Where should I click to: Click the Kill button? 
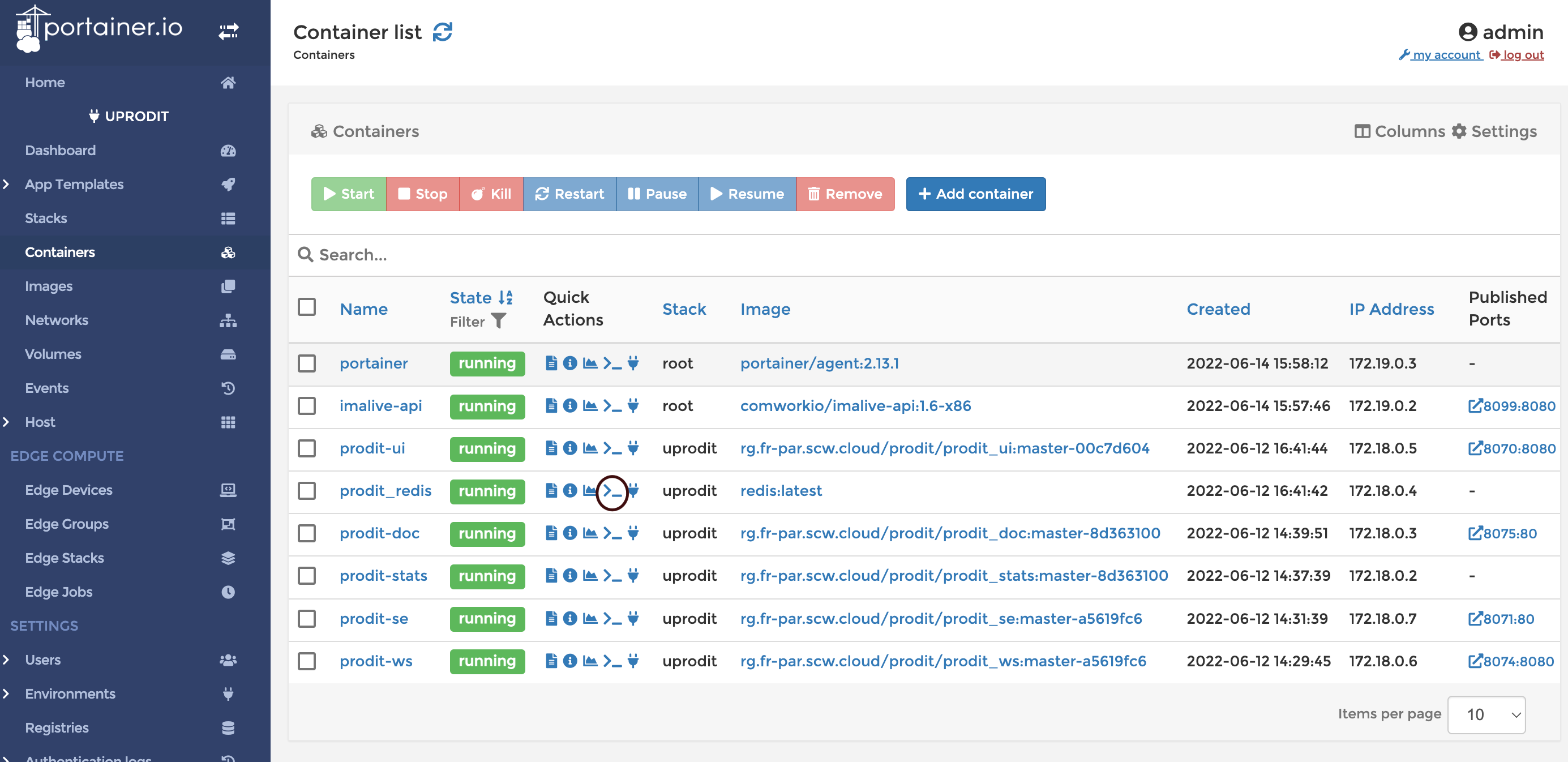pos(491,194)
